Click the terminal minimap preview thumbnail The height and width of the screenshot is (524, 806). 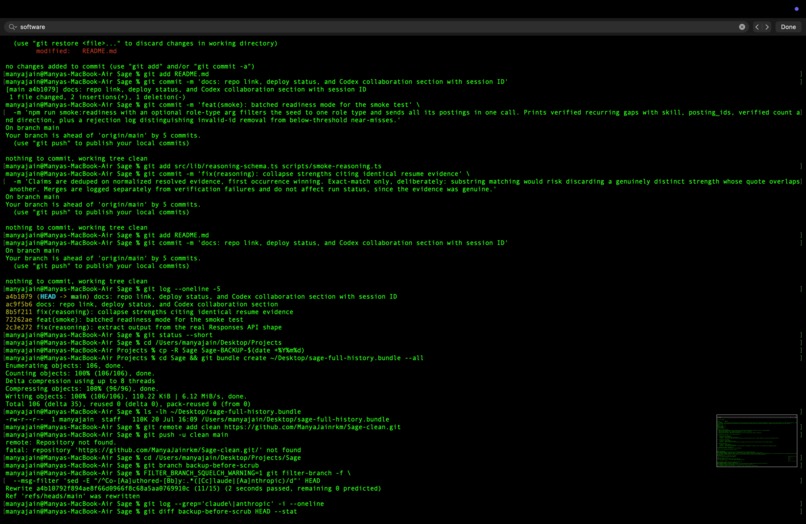coord(757,441)
